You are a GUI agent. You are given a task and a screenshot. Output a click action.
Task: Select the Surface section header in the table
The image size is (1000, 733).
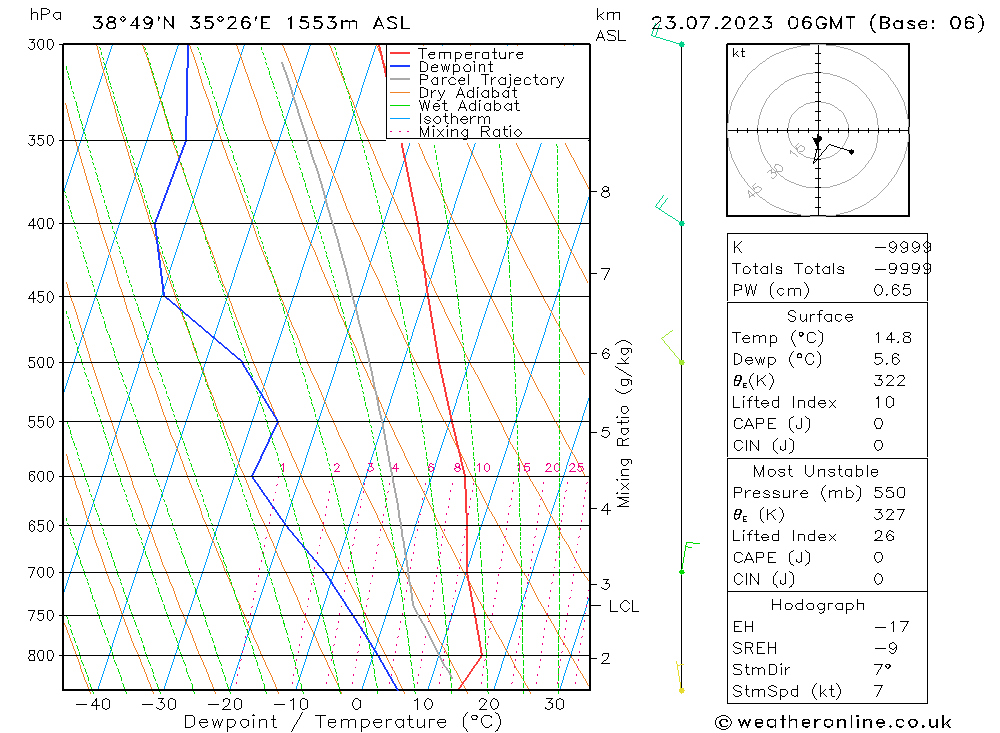pos(820,316)
